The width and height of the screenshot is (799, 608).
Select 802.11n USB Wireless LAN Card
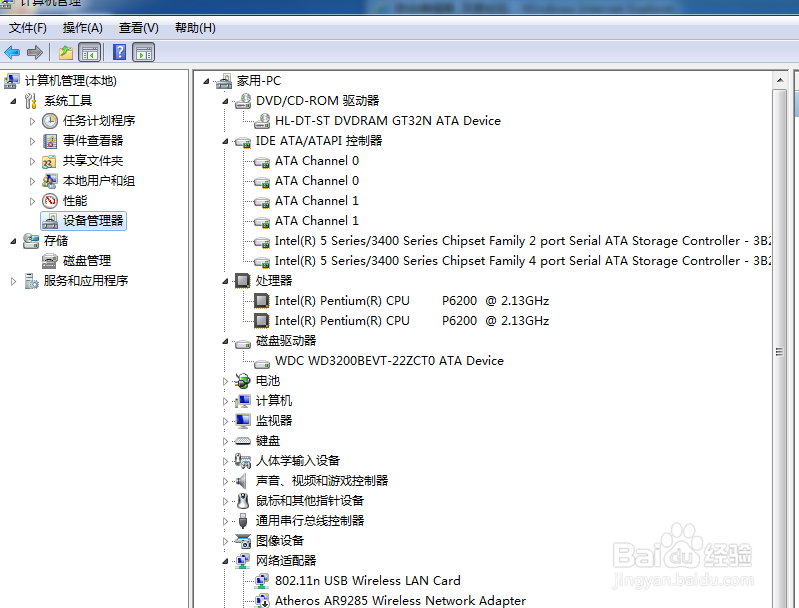click(367, 580)
